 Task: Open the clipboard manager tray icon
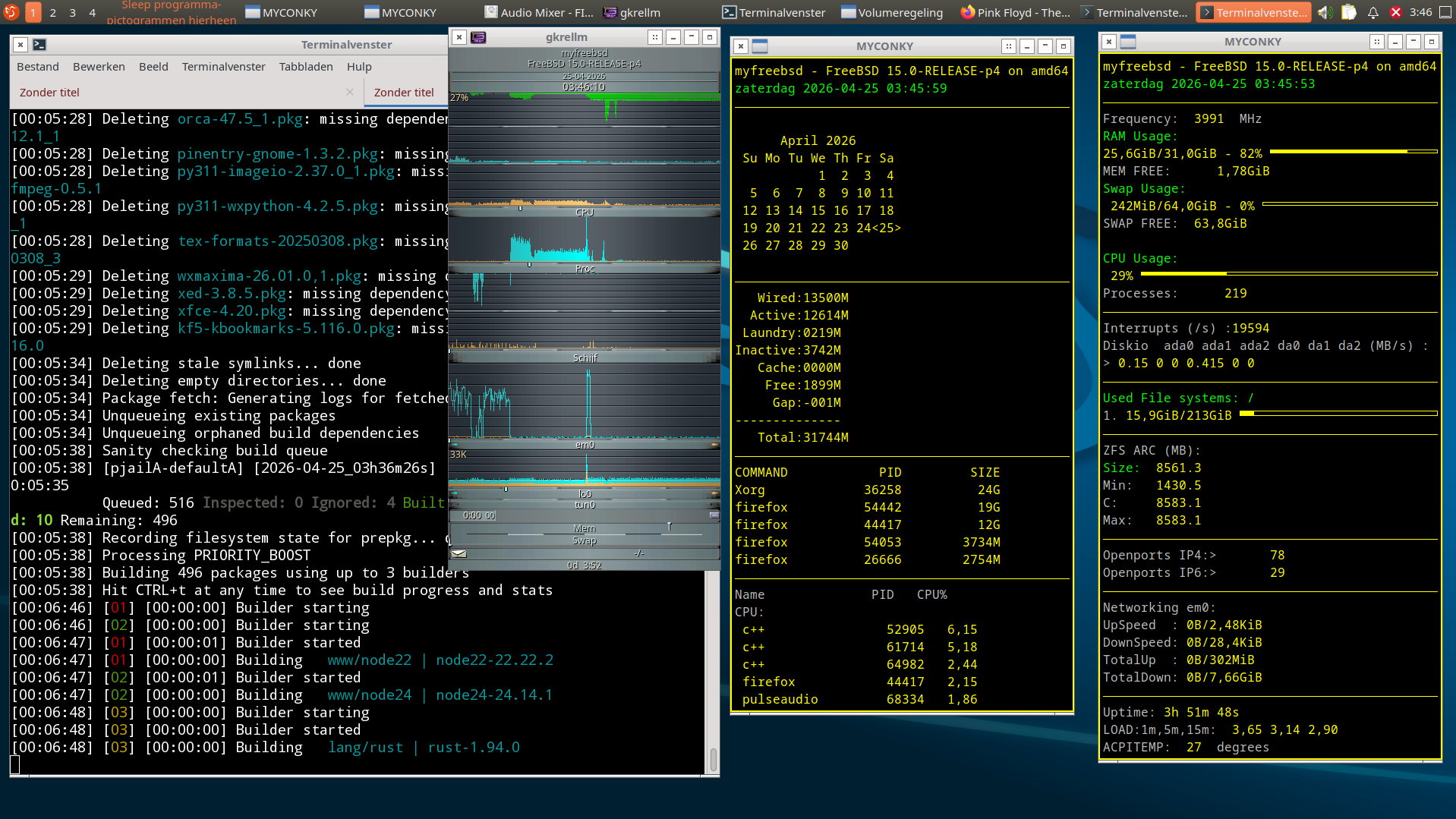[1349, 12]
